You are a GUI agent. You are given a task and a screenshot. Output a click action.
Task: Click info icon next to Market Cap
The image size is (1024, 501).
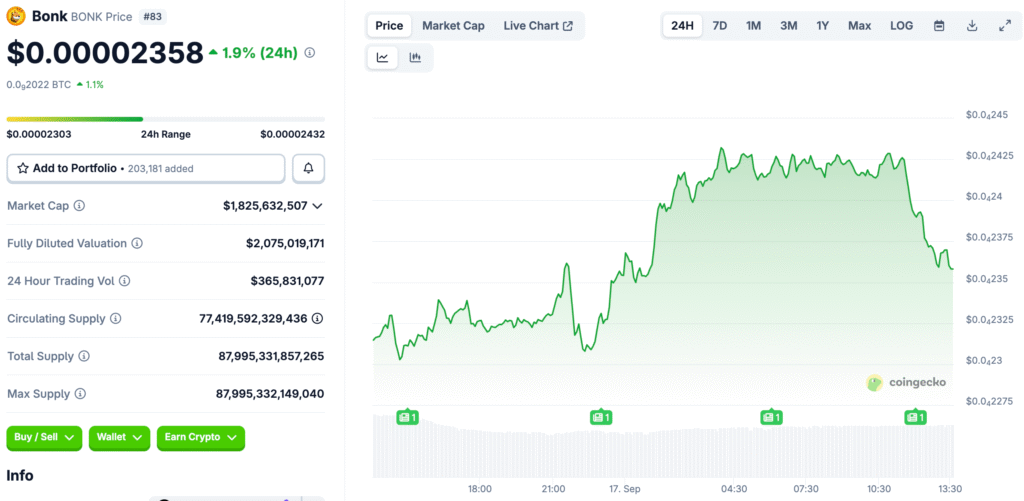pyautogui.click(x=79, y=206)
